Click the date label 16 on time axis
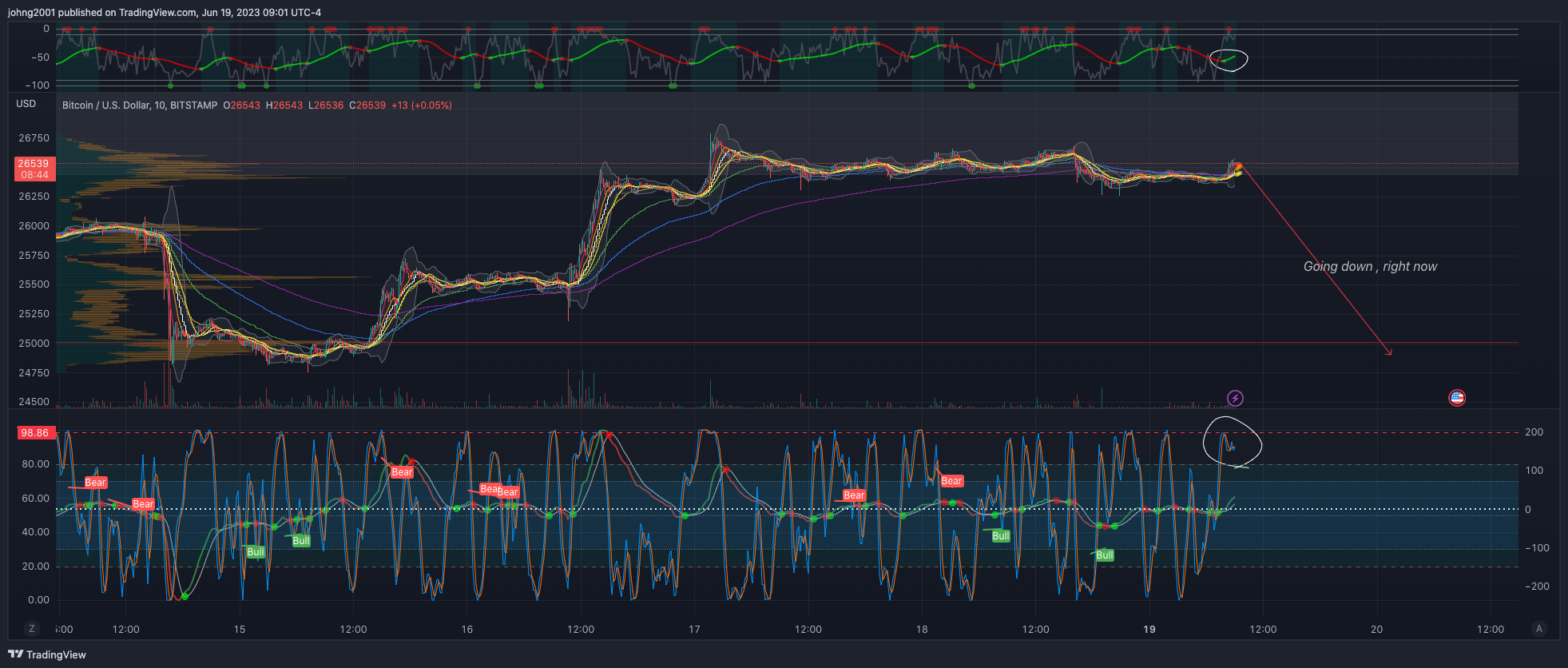The image size is (1568, 668). [467, 630]
